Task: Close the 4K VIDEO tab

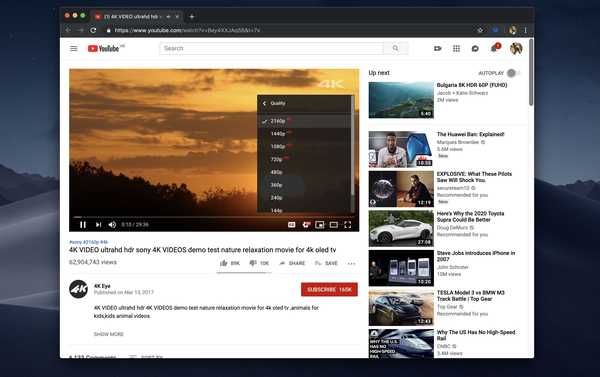Action: point(177,16)
